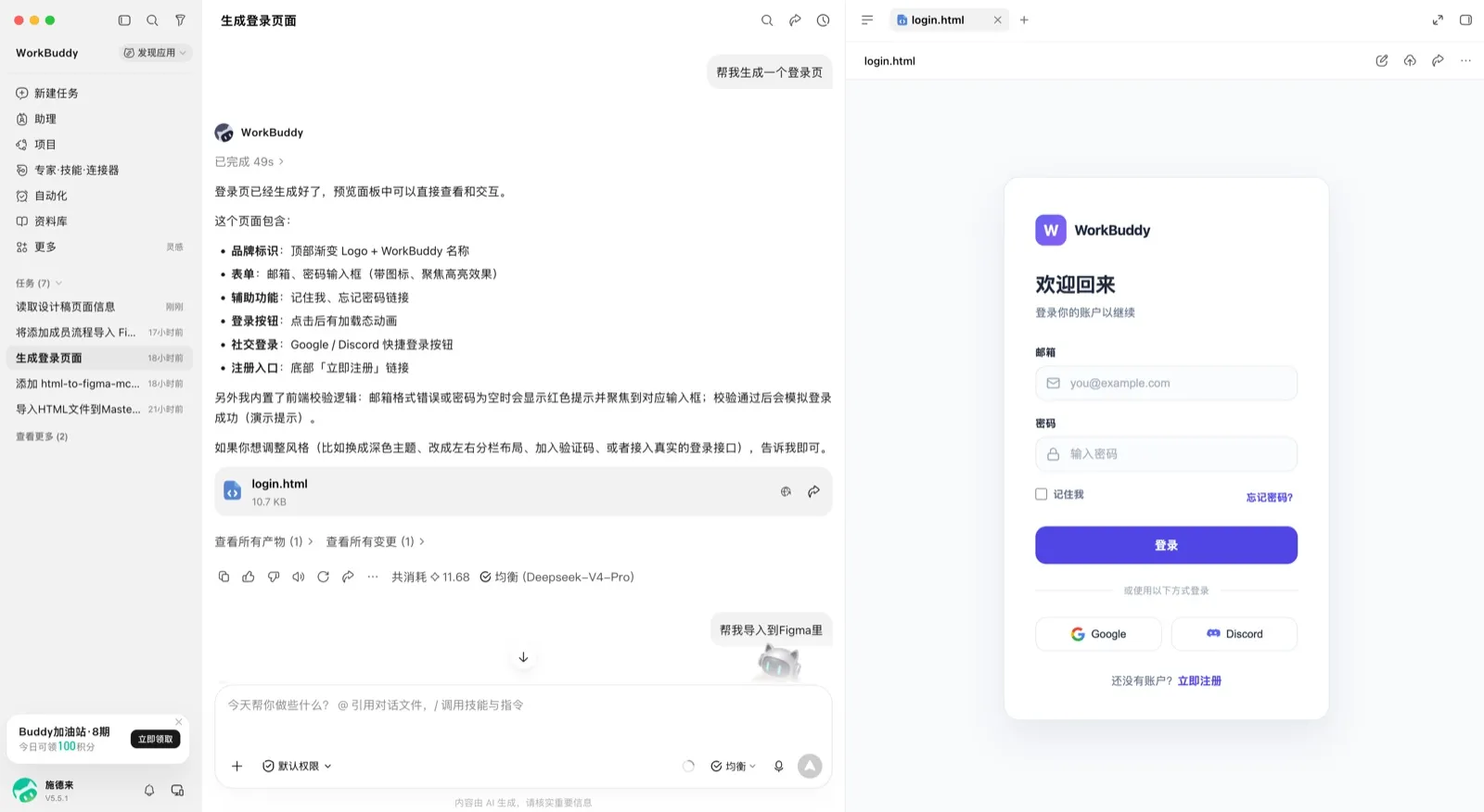Open the 均衡 model mode dropdown
This screenshot has height=812, width=1484.
(x=734, y=767)
